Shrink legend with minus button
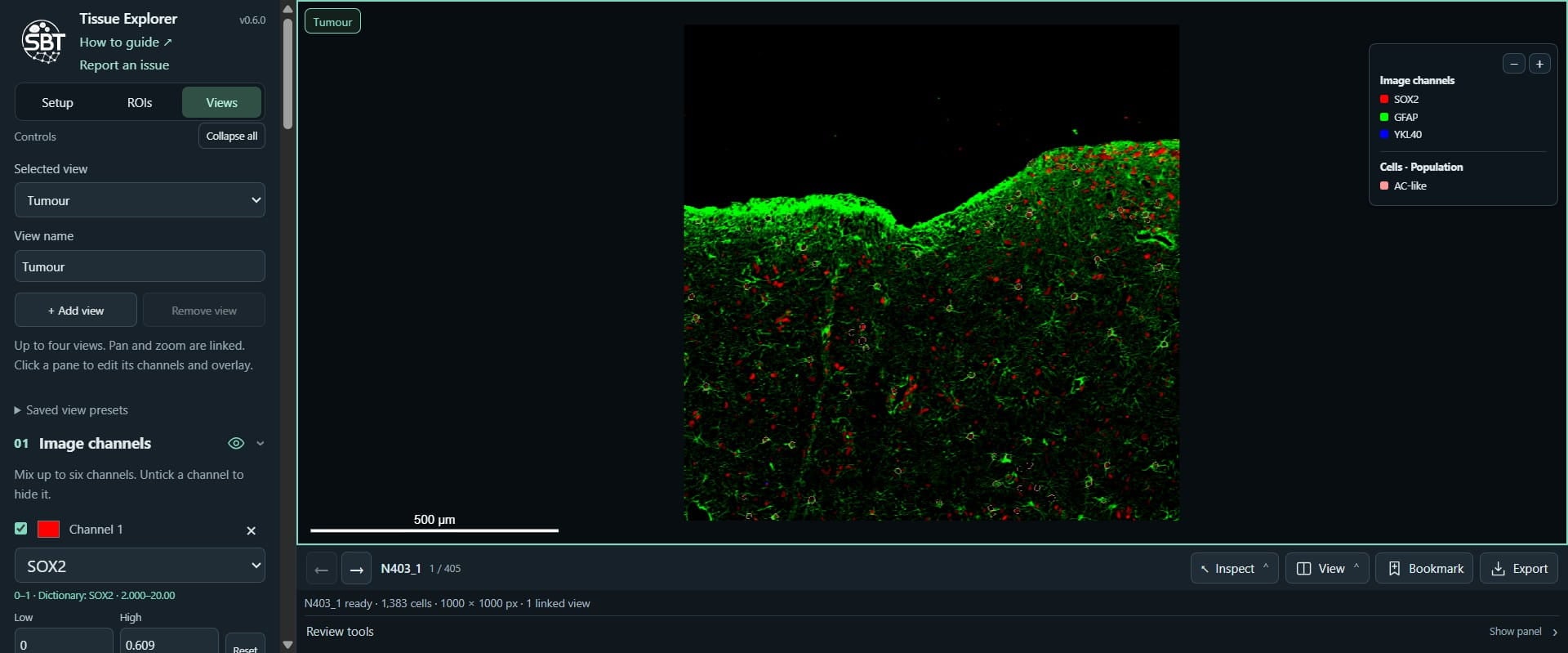1568x653 pixels. (x=1513, y=64)
